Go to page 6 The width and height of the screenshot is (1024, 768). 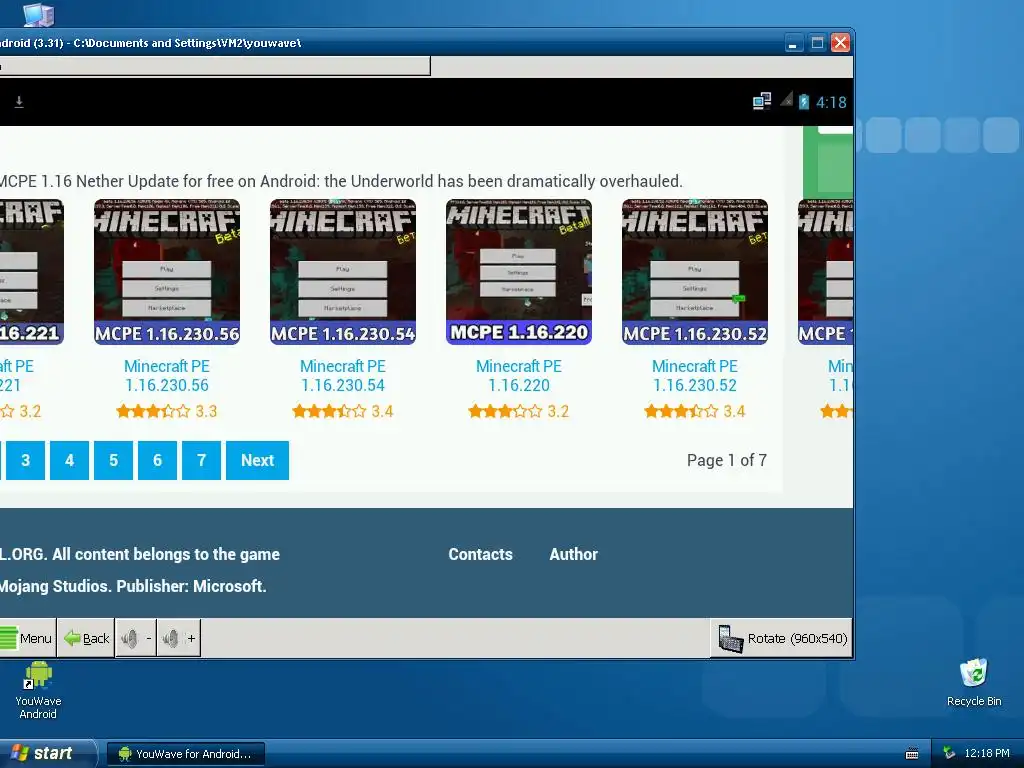pos(157,460)
